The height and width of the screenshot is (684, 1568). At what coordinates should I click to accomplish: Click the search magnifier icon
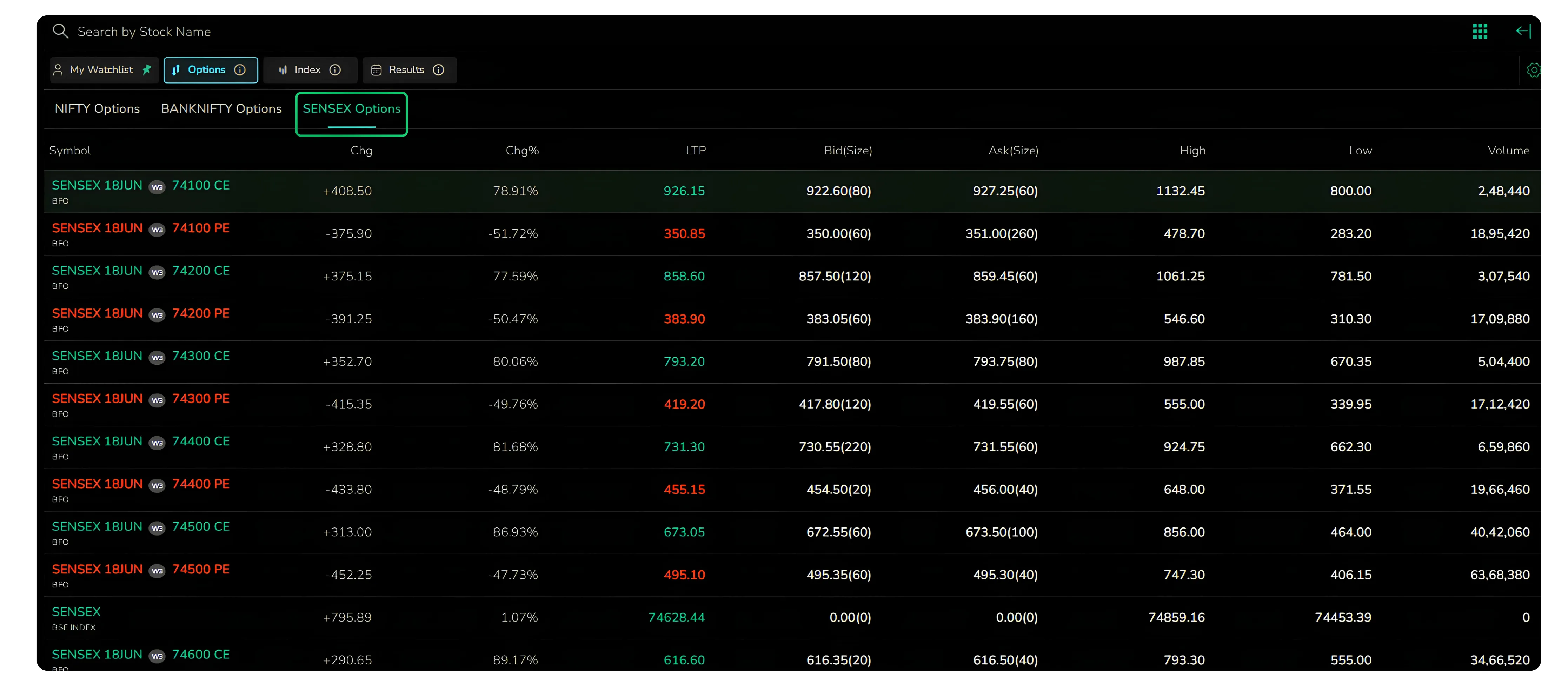(x=60, y=31)
